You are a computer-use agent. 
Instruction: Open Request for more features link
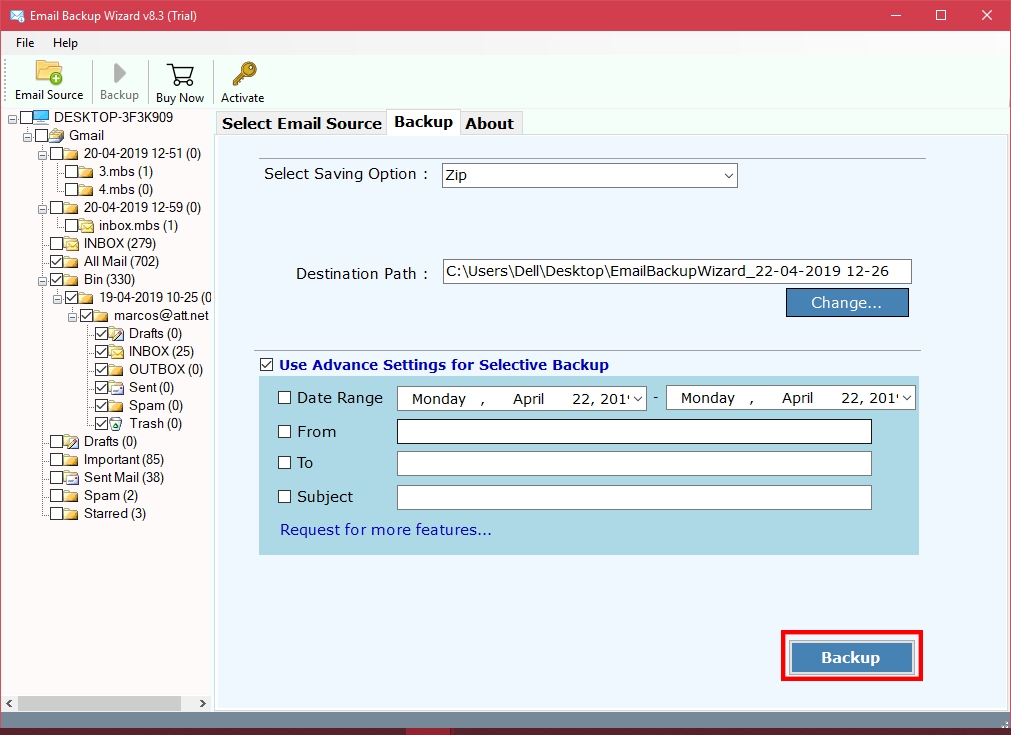386,530
